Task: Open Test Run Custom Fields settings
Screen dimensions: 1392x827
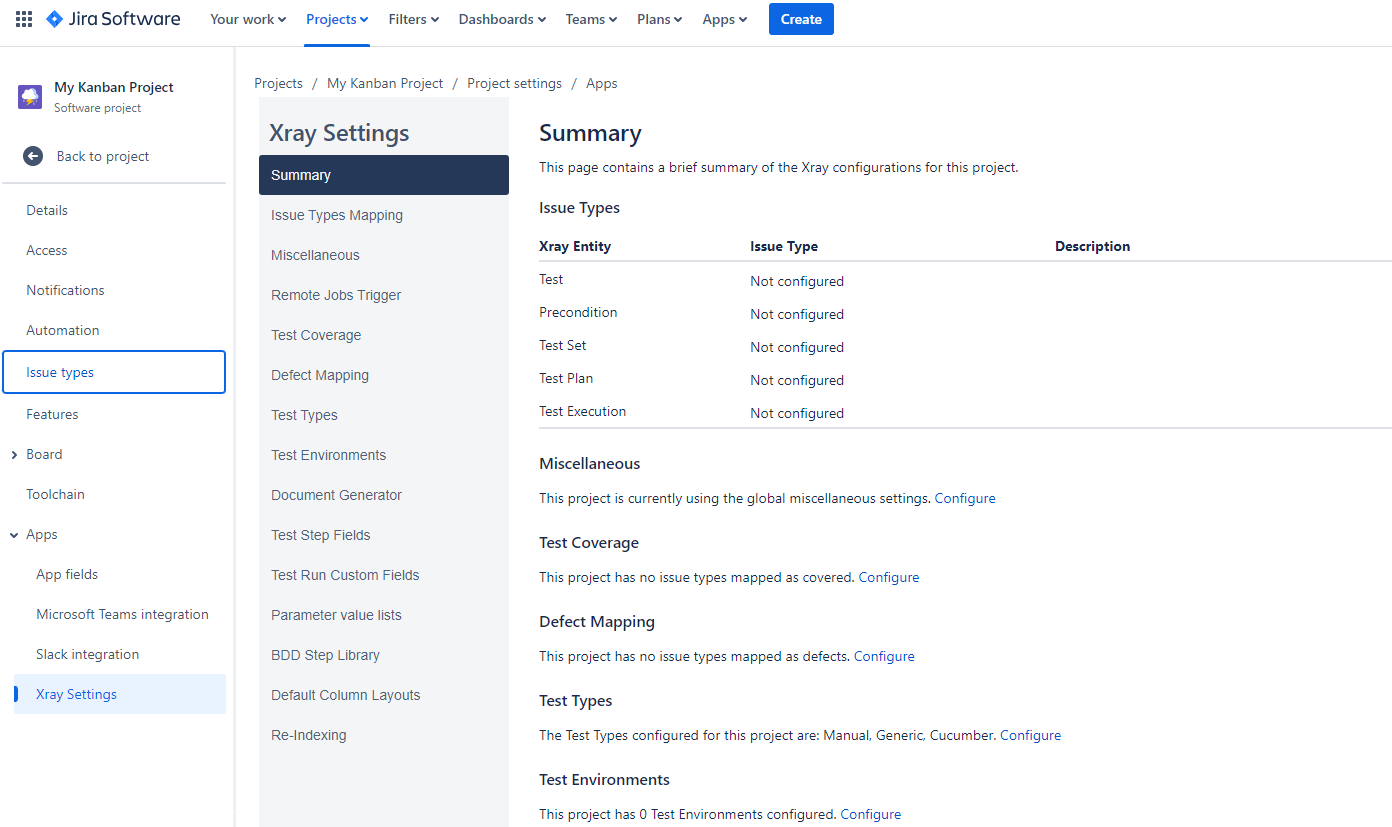Action: pyautogui.click(x=384, y=575)
